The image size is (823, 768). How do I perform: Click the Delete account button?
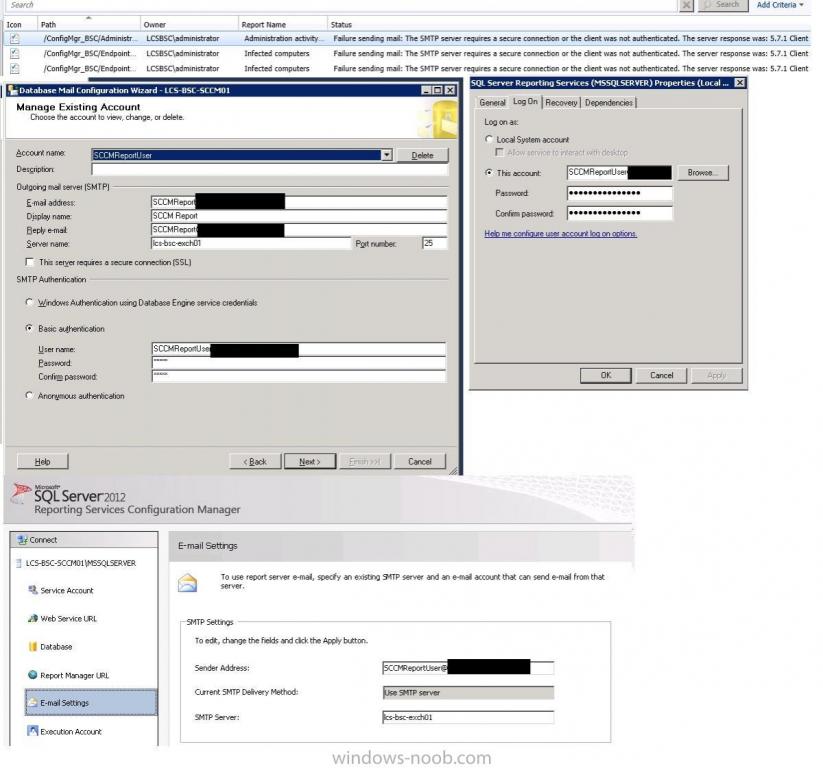(423, 155)
